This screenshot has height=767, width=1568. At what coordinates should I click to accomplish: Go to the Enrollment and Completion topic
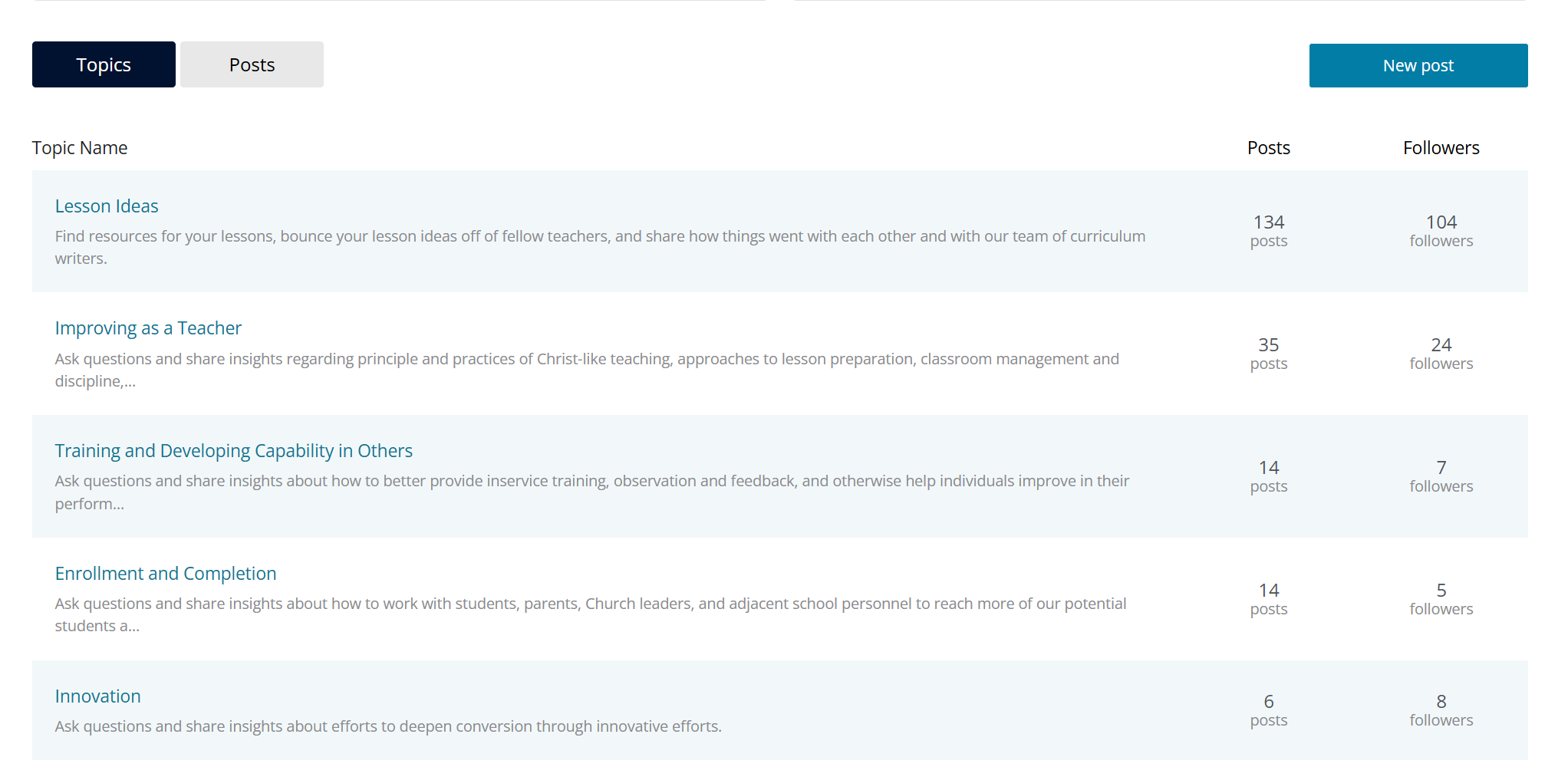[x=165, y=574]
